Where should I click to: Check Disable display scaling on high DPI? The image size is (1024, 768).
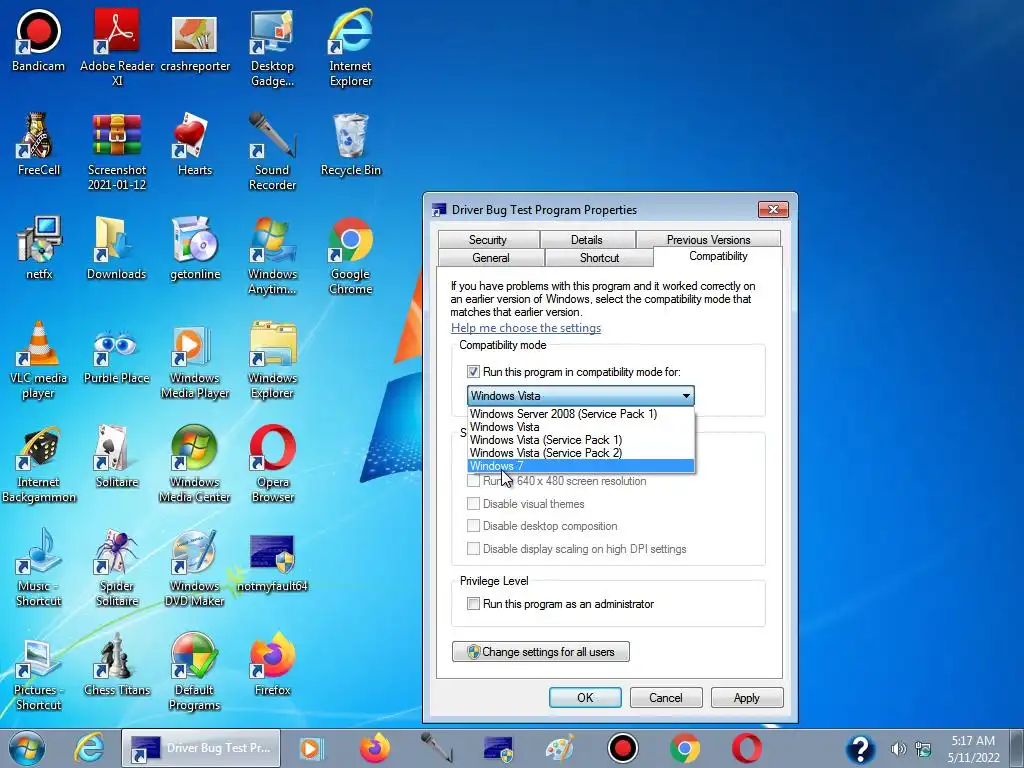[473, 549]
